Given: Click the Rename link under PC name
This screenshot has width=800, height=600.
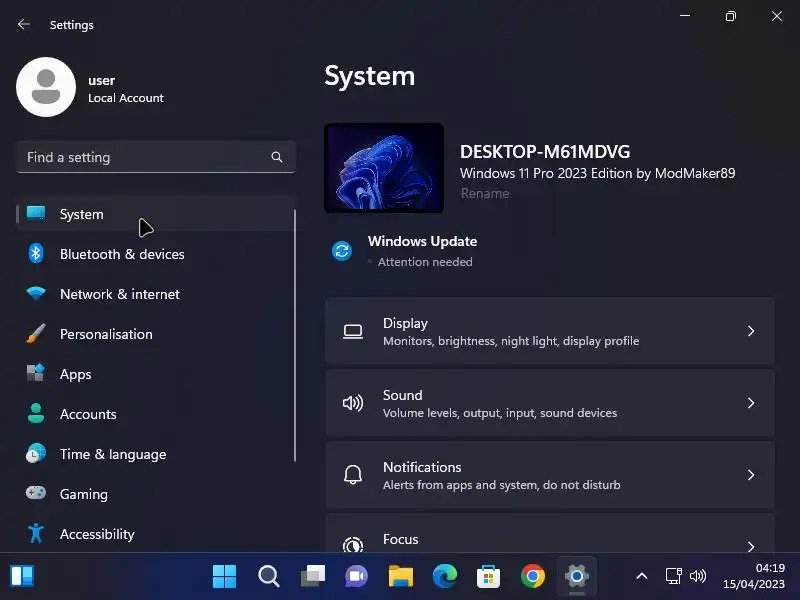Looking at the screenshot, I should click(485, 193).
